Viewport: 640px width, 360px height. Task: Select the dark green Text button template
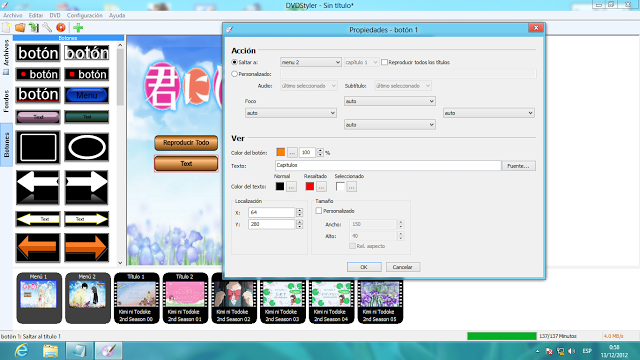point(87,117)
